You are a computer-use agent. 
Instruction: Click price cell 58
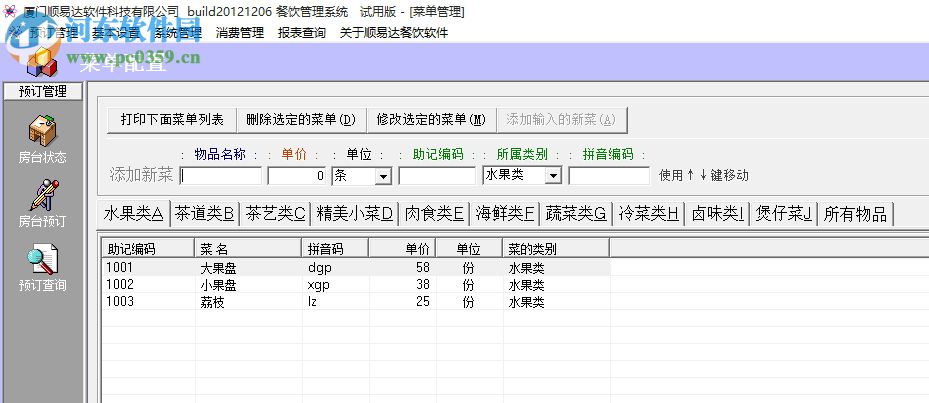(x=423, y=268)
